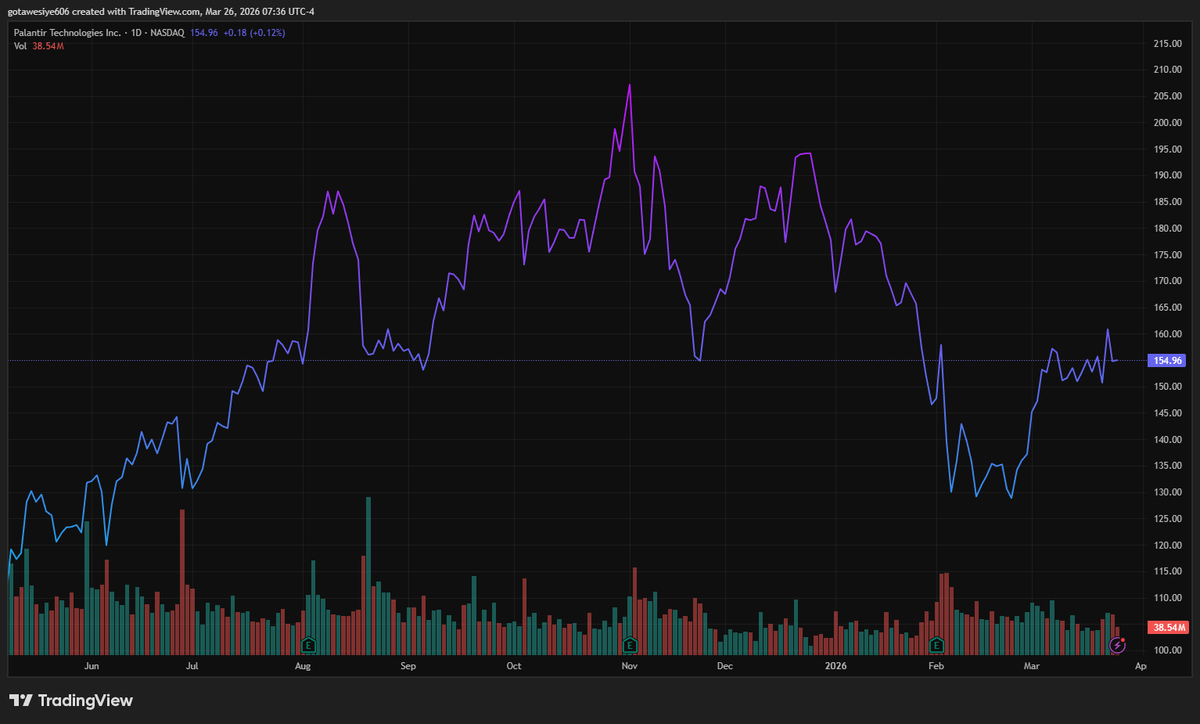Click the 180.00 price axis label
Screen dimensions: 1200x724
click(x=1168, y=228)
